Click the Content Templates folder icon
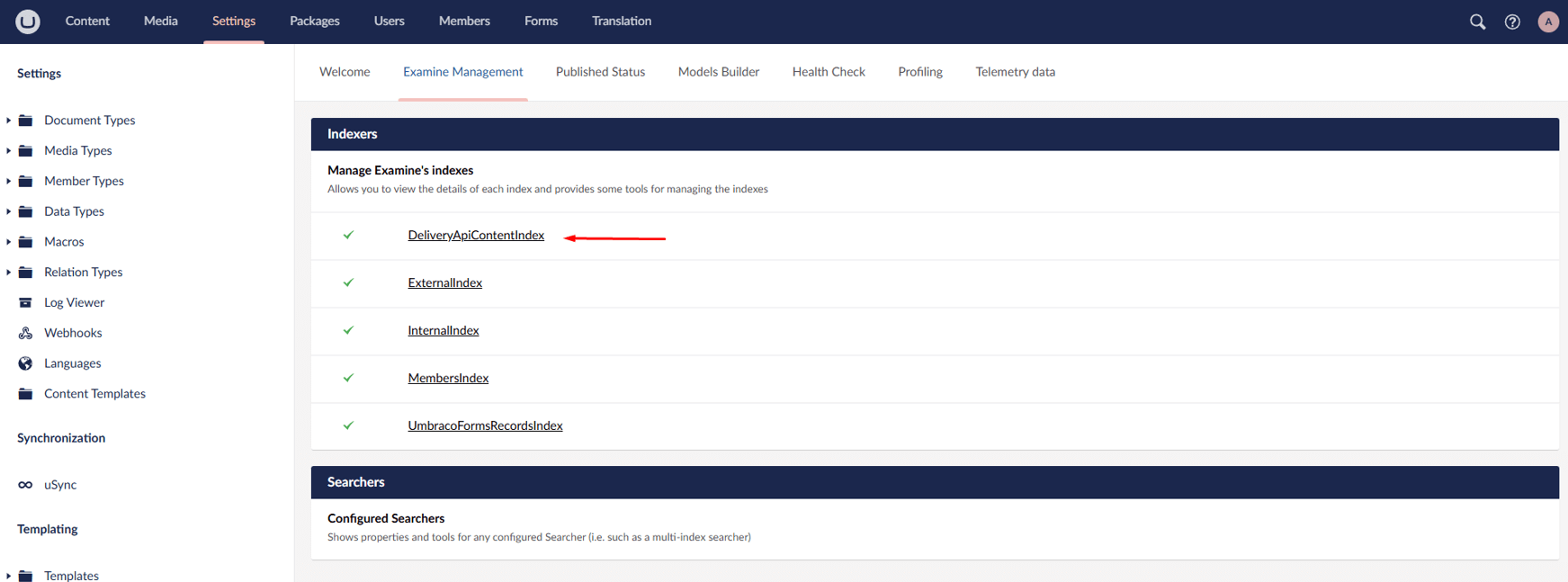Screen dimensions: 1568x582 [x=25, y=394]
